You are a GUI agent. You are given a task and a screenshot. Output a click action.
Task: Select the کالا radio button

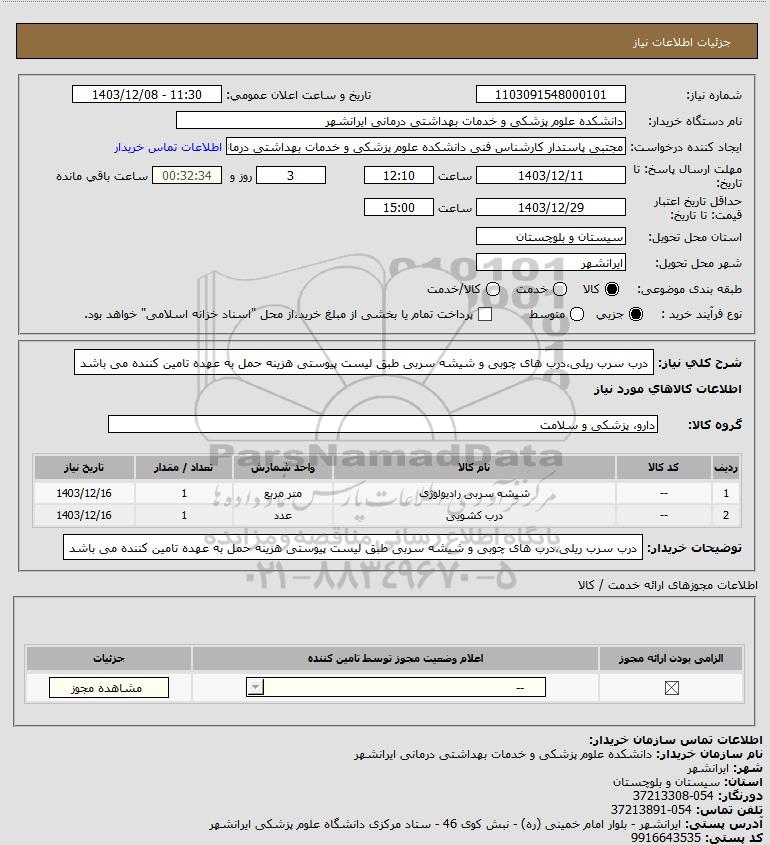[612, 289]
